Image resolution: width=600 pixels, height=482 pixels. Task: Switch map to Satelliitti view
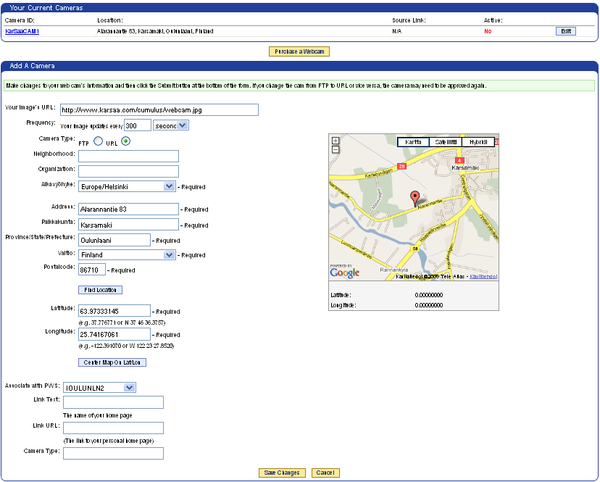pyautogui.click(x=443, y=142)
